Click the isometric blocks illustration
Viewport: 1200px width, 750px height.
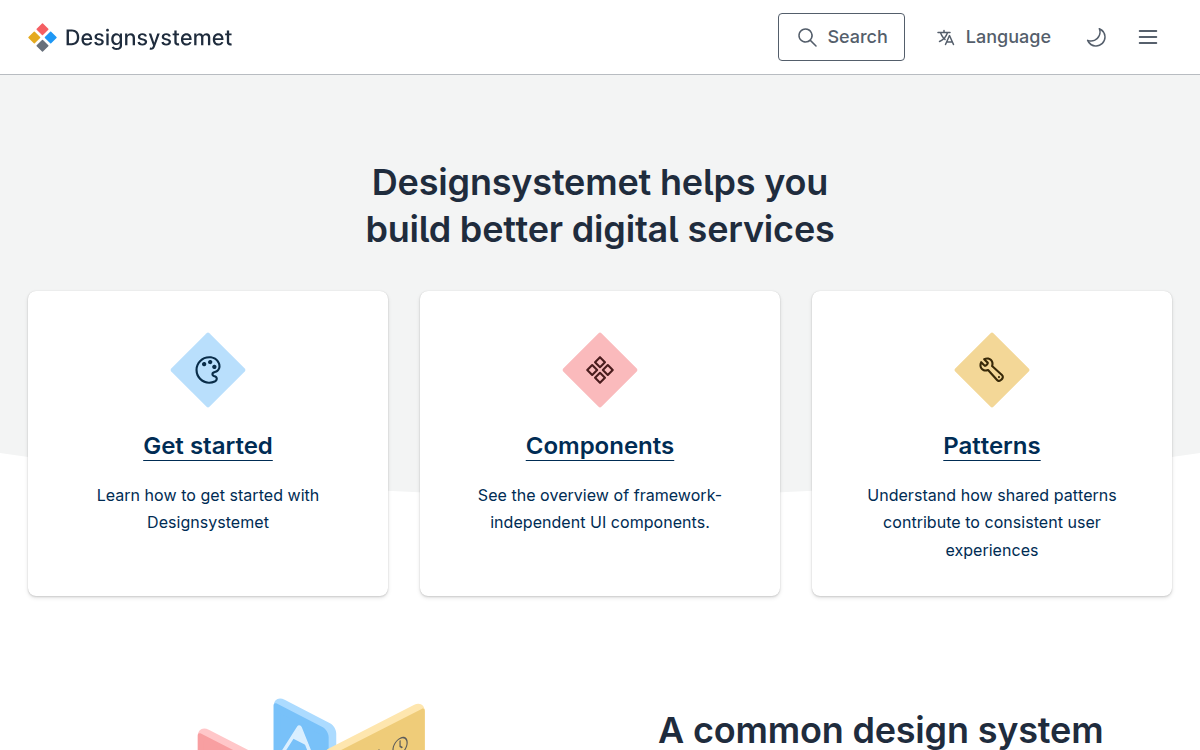[x=311, y=725]
